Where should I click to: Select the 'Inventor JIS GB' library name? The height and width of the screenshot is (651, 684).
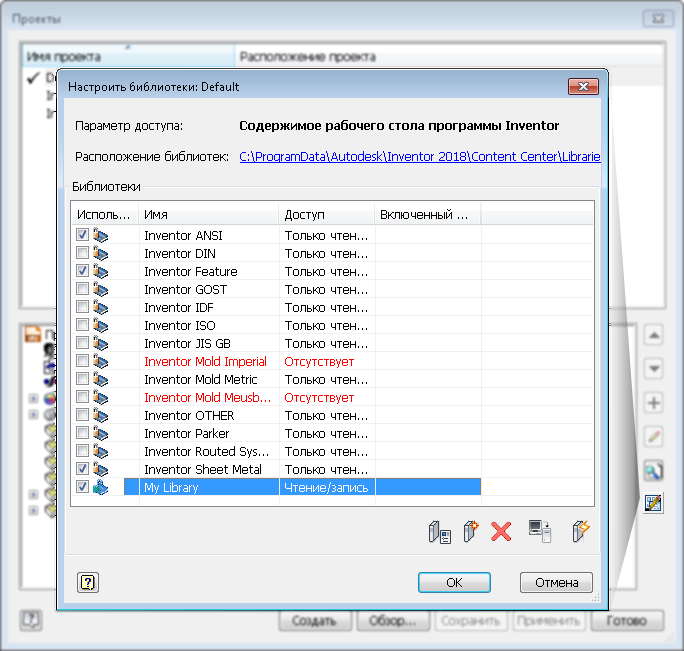188,344
